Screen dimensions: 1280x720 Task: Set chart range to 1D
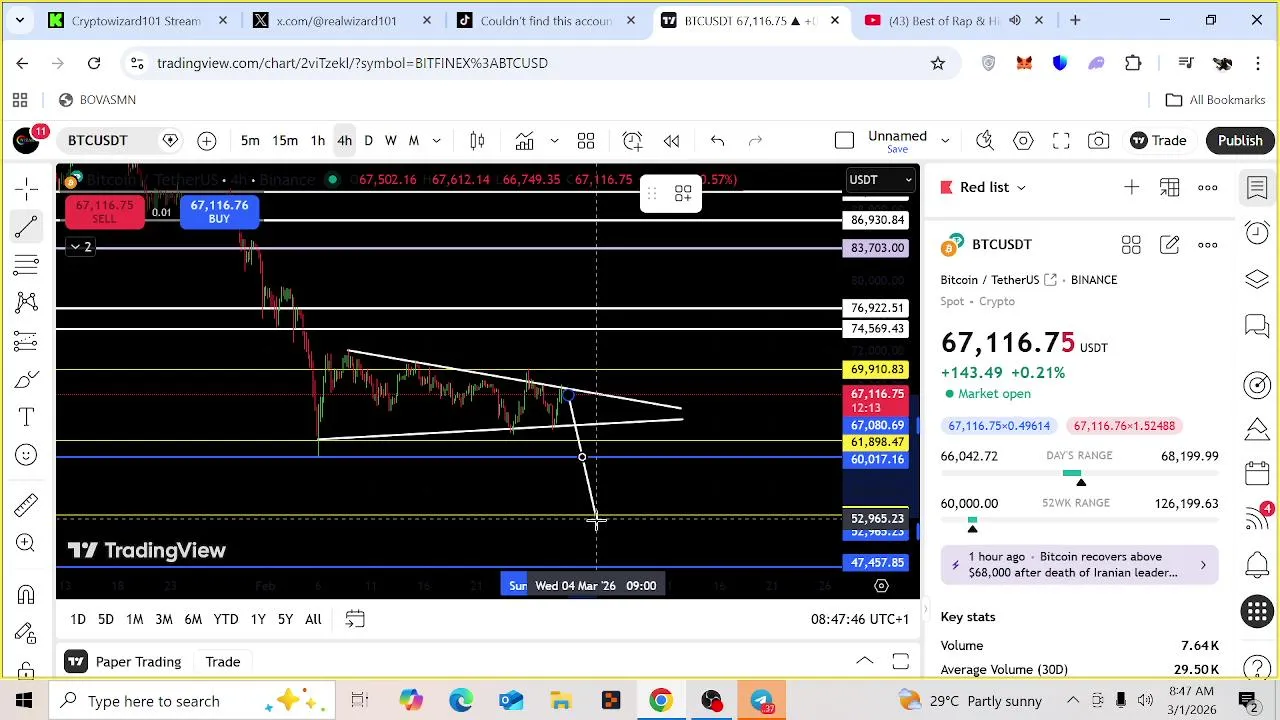(78, 620)
